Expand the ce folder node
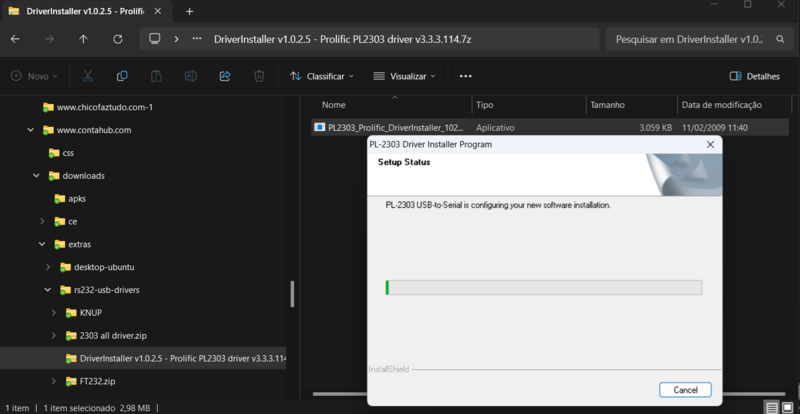The image size is (800, 414). point(42,222)
